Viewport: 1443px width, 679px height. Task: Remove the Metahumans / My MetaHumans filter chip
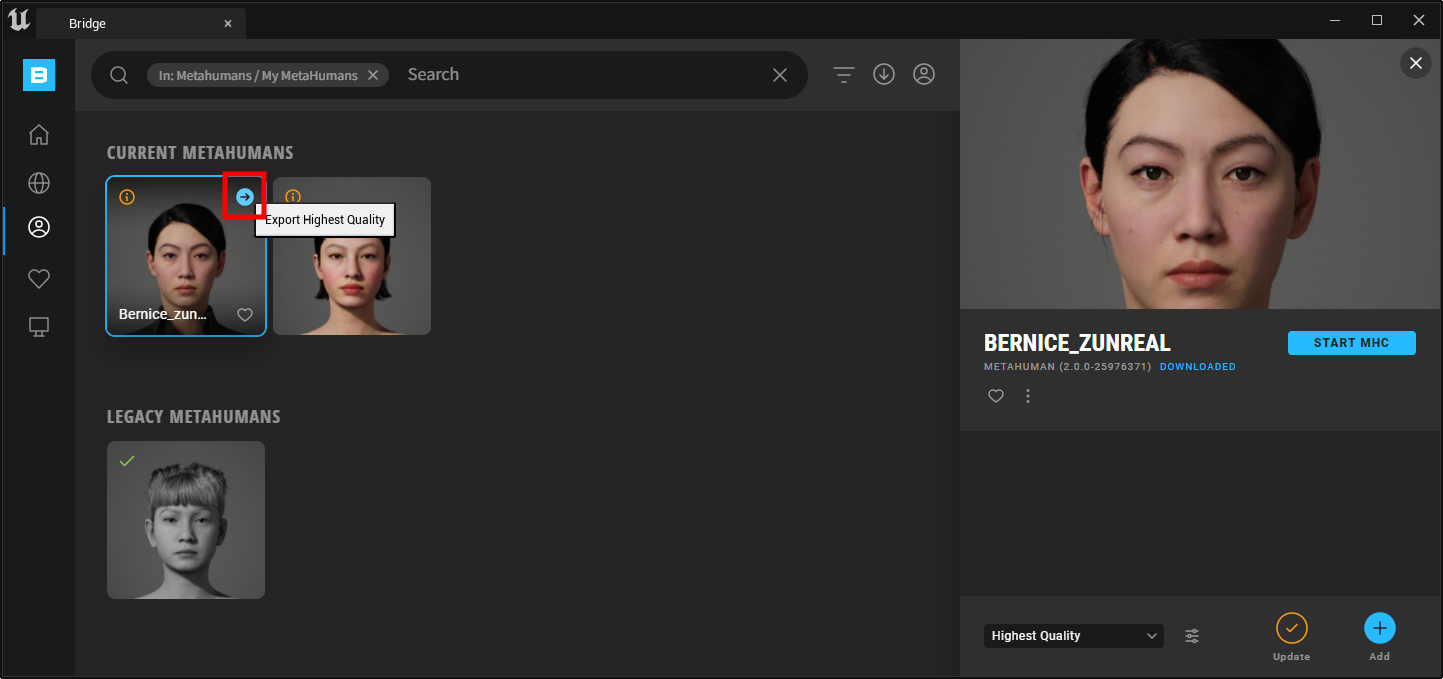pos(373,75)
